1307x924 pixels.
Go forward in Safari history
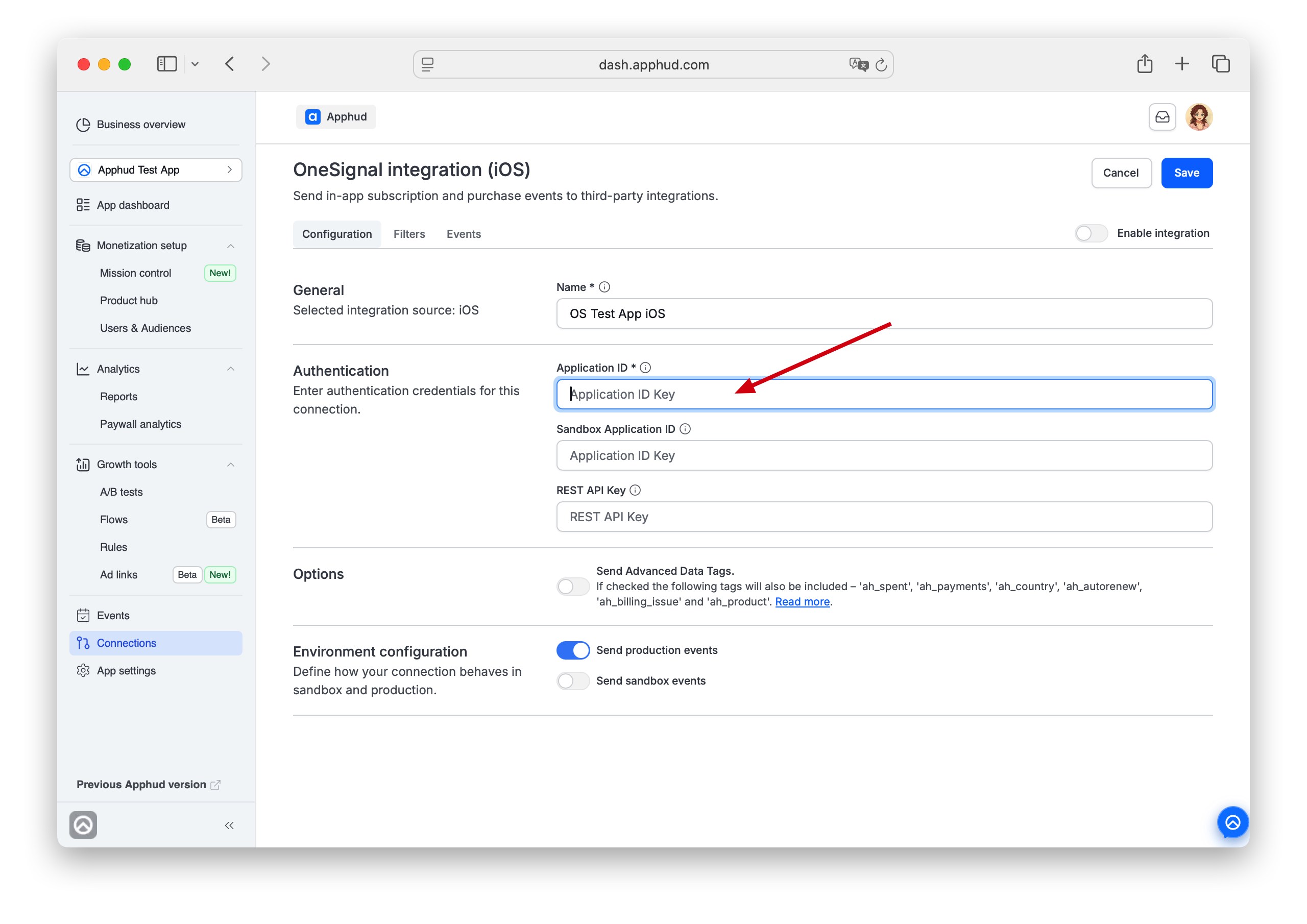pos(266,64)
